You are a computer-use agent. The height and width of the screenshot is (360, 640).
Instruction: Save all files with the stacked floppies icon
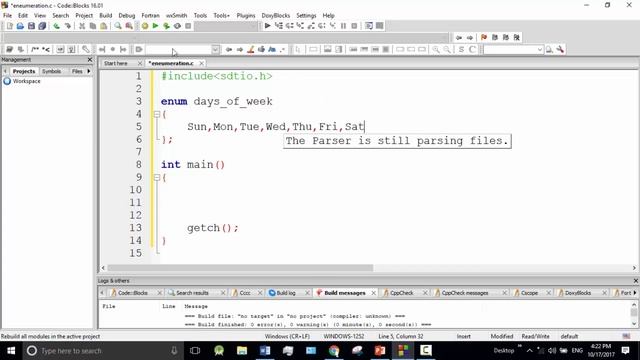[x=42, y=26]
